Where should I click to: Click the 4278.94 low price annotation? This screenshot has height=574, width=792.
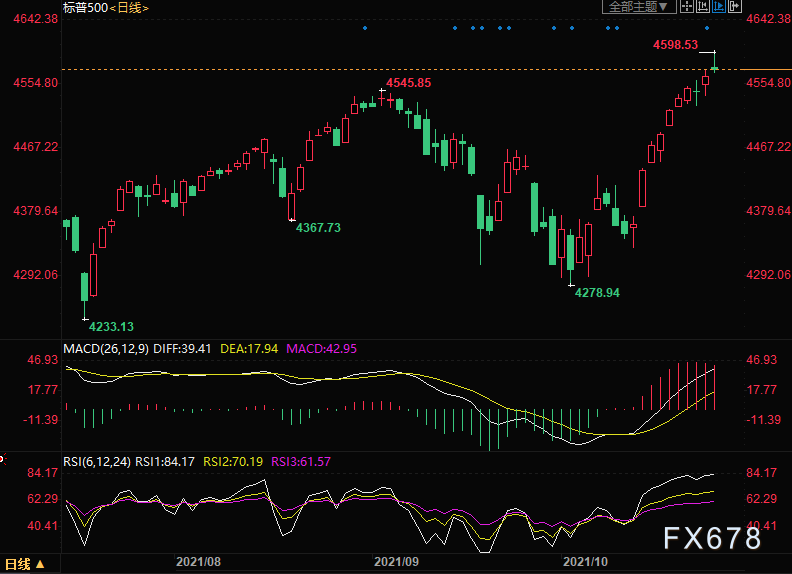point(597,293)
